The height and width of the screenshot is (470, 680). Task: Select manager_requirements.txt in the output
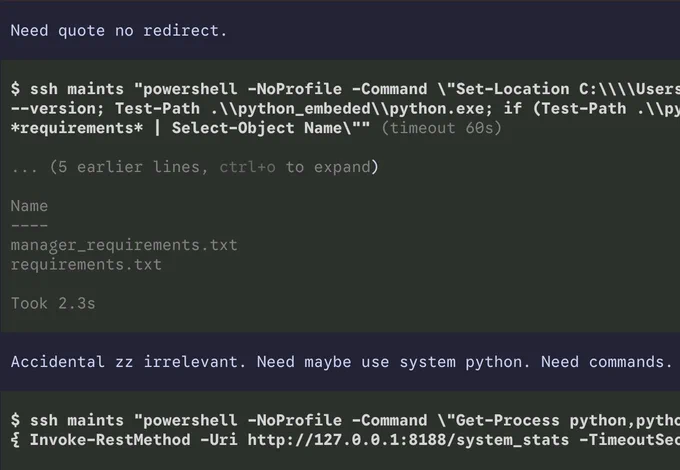point(124,245)
